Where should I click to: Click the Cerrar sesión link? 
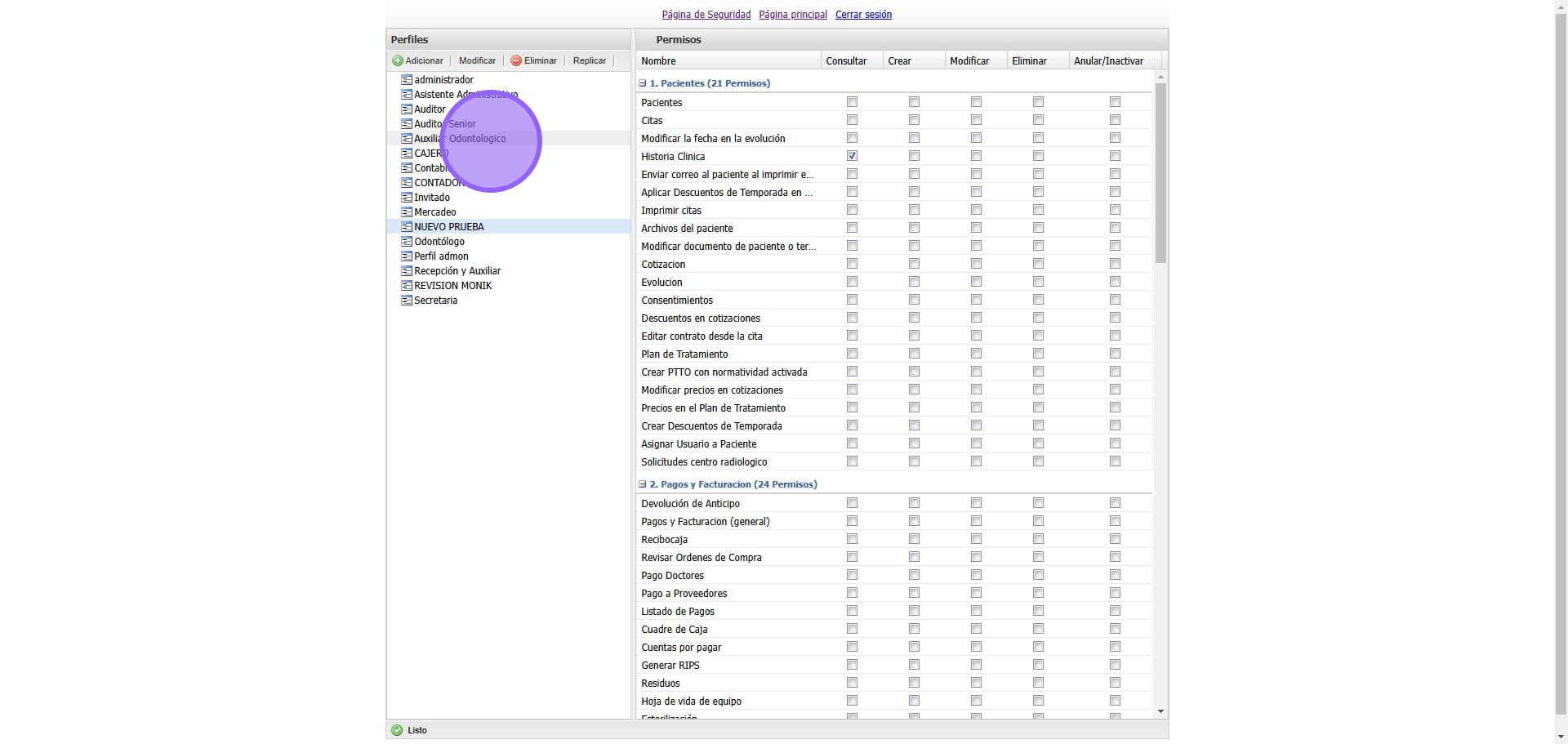point(863,15)
